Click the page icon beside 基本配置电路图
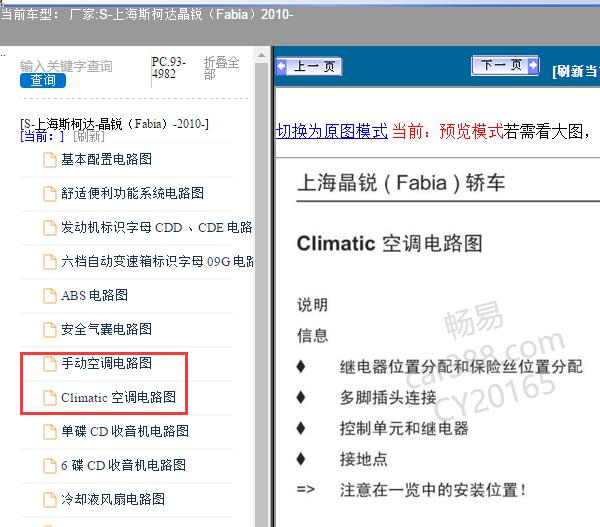The height and width of the screenshot is (527, 600). pyautogui.click(x=50, y=160)
